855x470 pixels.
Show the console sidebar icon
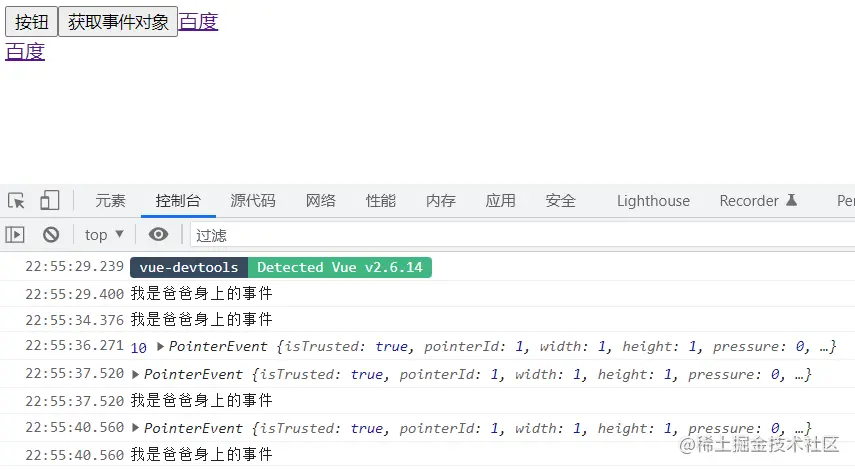15,235
